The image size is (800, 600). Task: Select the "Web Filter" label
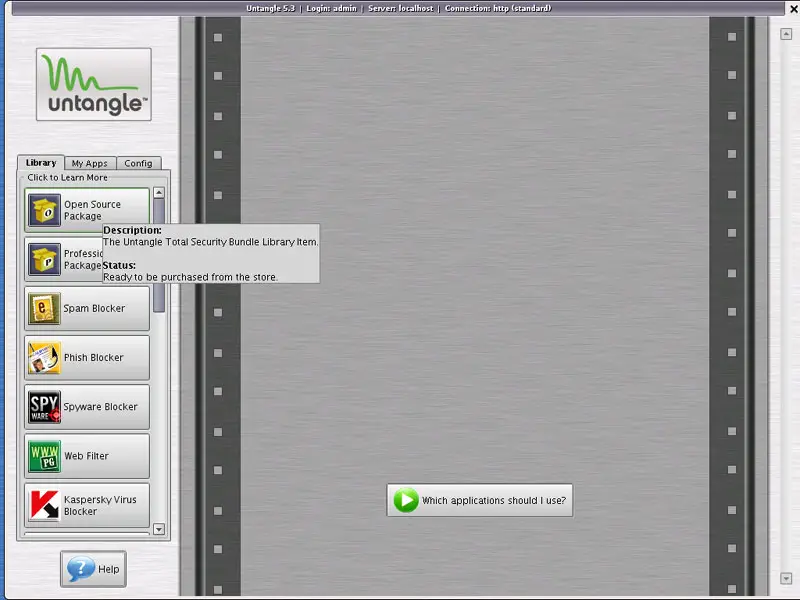86,456
